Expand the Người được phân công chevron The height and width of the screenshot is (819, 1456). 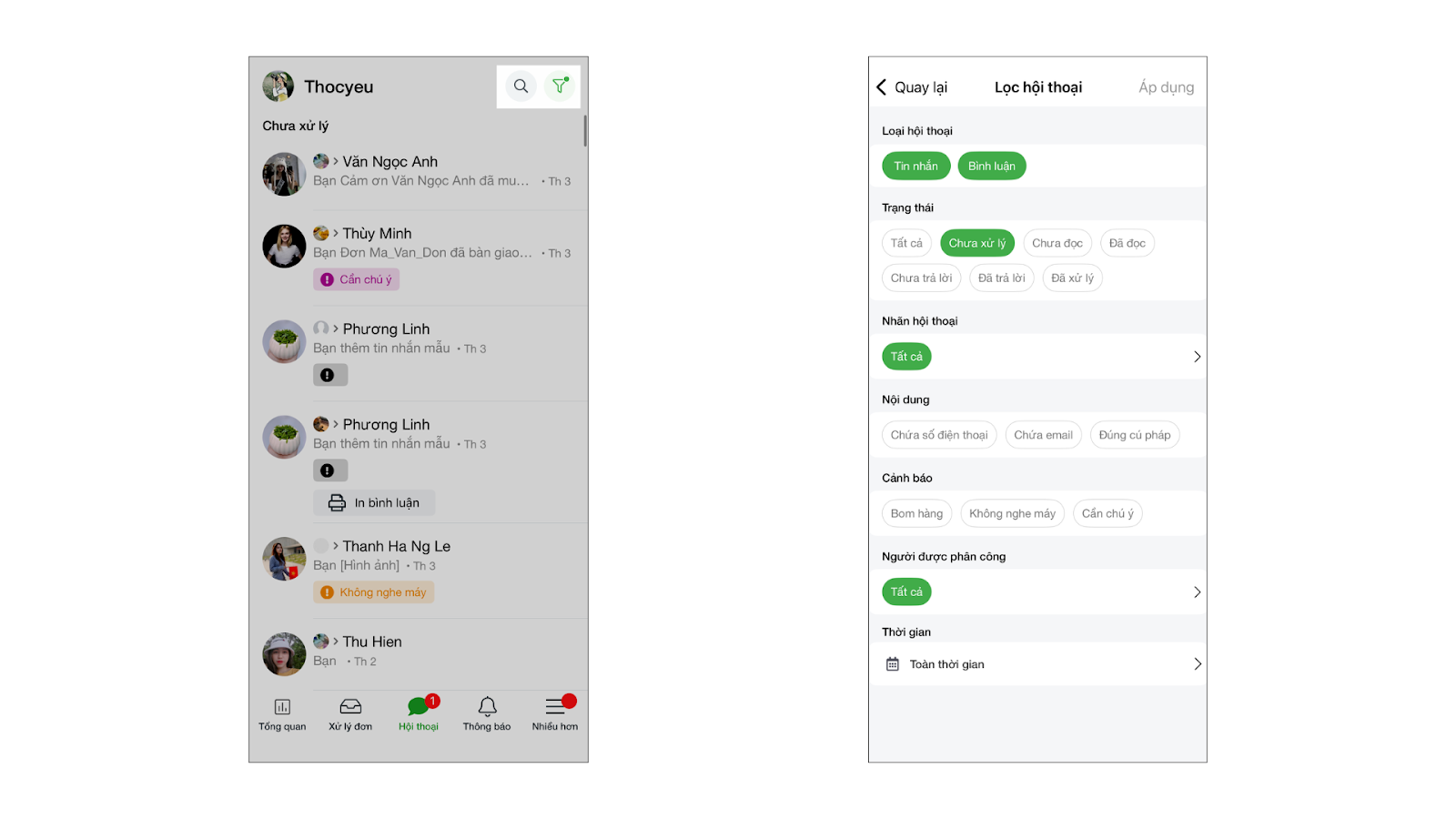click(1197, 592)
